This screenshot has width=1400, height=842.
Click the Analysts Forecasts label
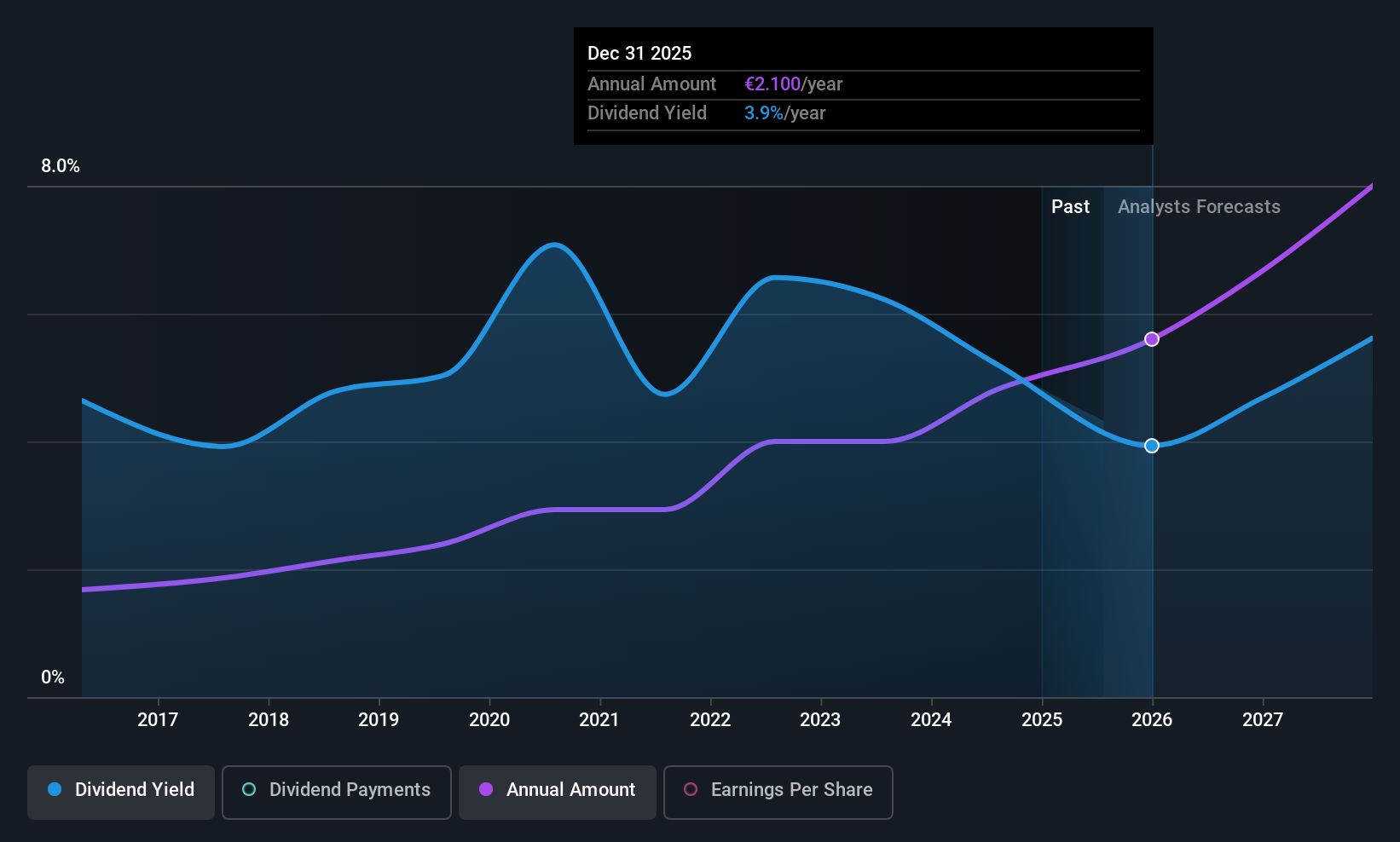1199,207
